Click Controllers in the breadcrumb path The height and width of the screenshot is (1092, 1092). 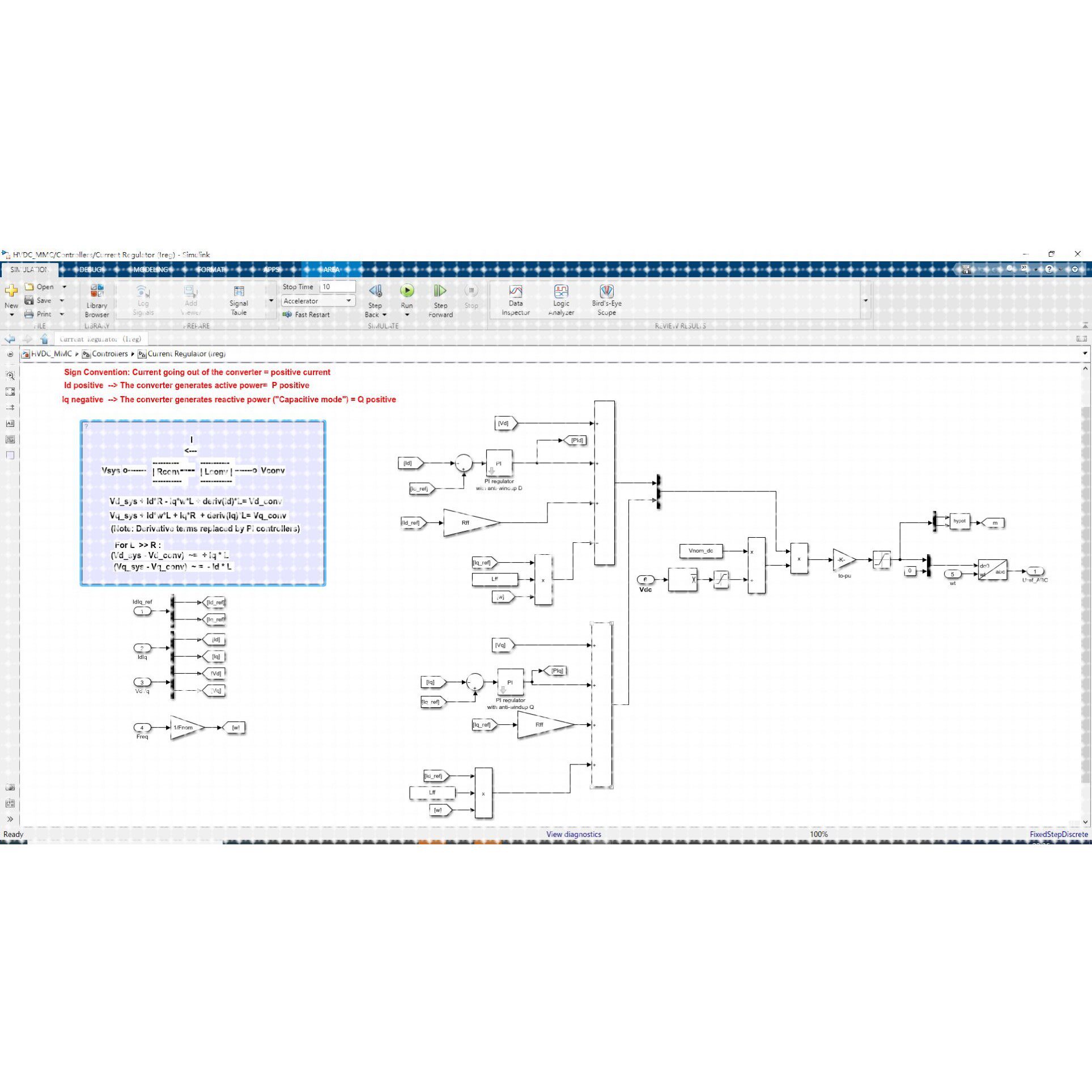click(109, 354)
